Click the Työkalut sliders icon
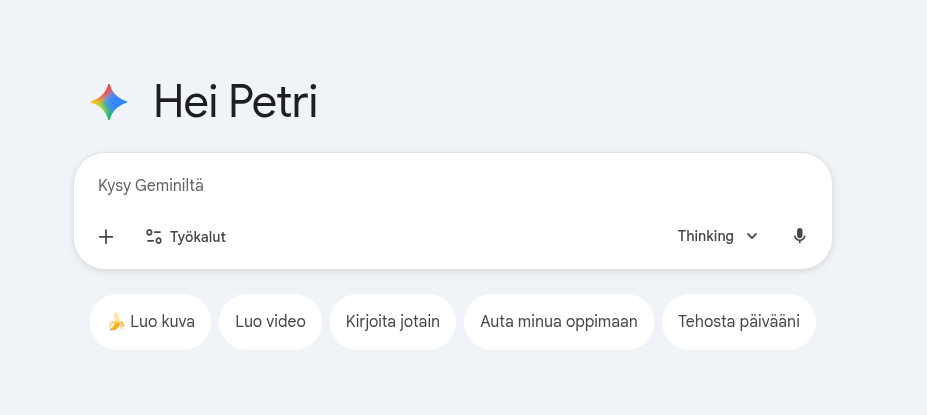 154,237
